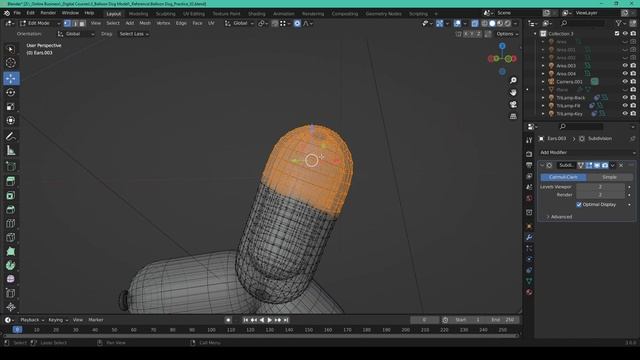
Task: Click the Levels Viewport value field
Action: 600,187
